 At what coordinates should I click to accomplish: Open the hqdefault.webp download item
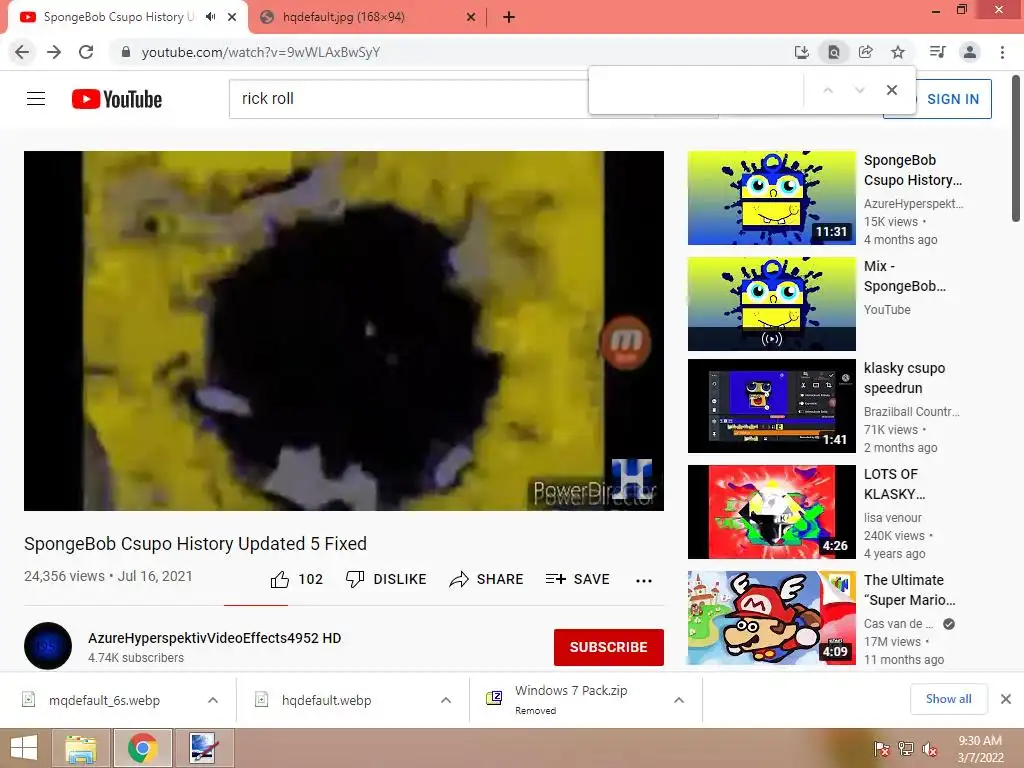327,700
